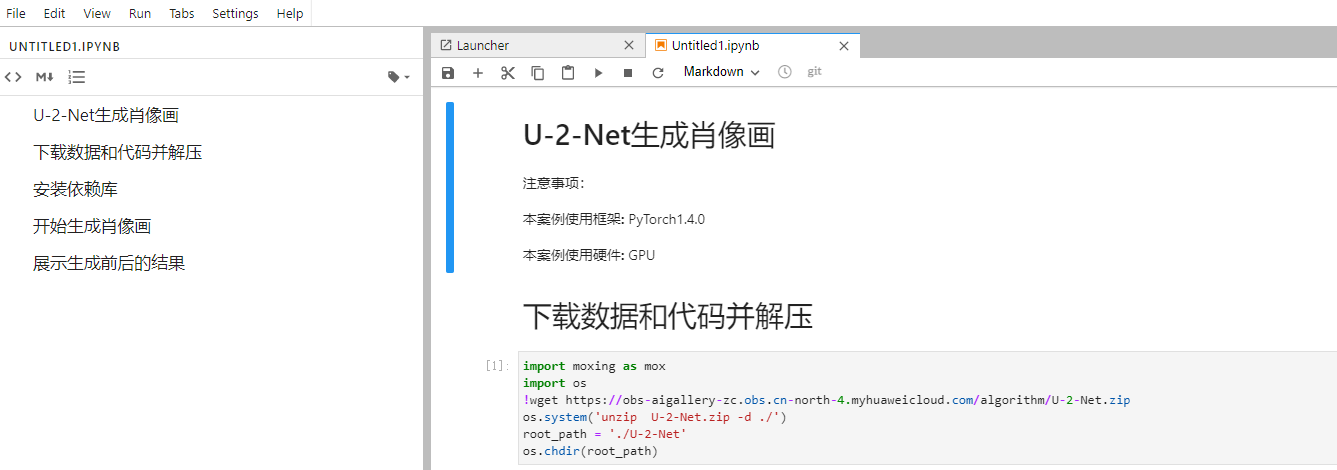1337x470 pixels.
Task: Click the U-2-Net生成肖像画 title in notebook
Action: [649, 136]
